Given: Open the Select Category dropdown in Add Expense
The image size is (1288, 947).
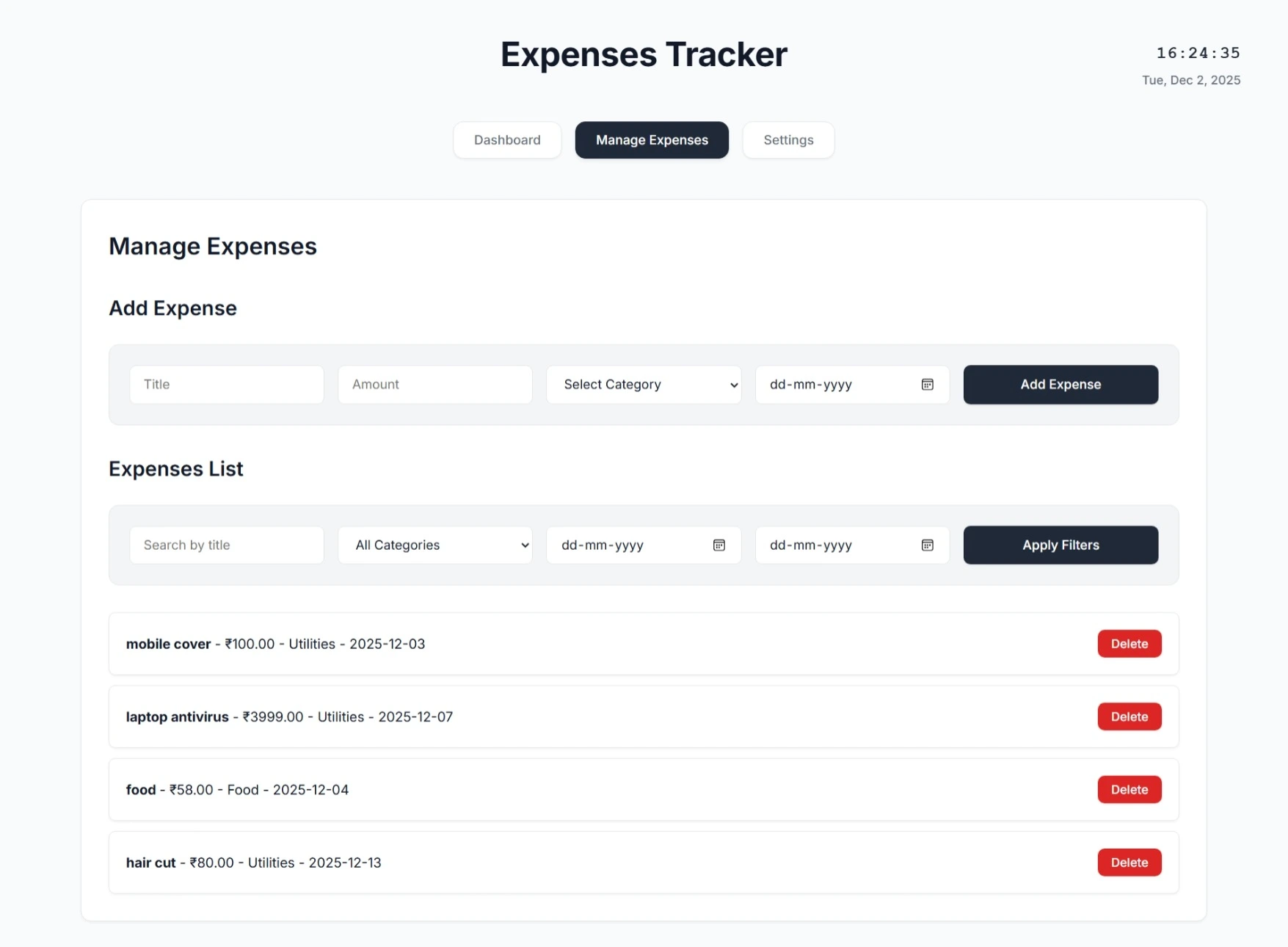Looking at the screenshot, I should tap(643, 384).
